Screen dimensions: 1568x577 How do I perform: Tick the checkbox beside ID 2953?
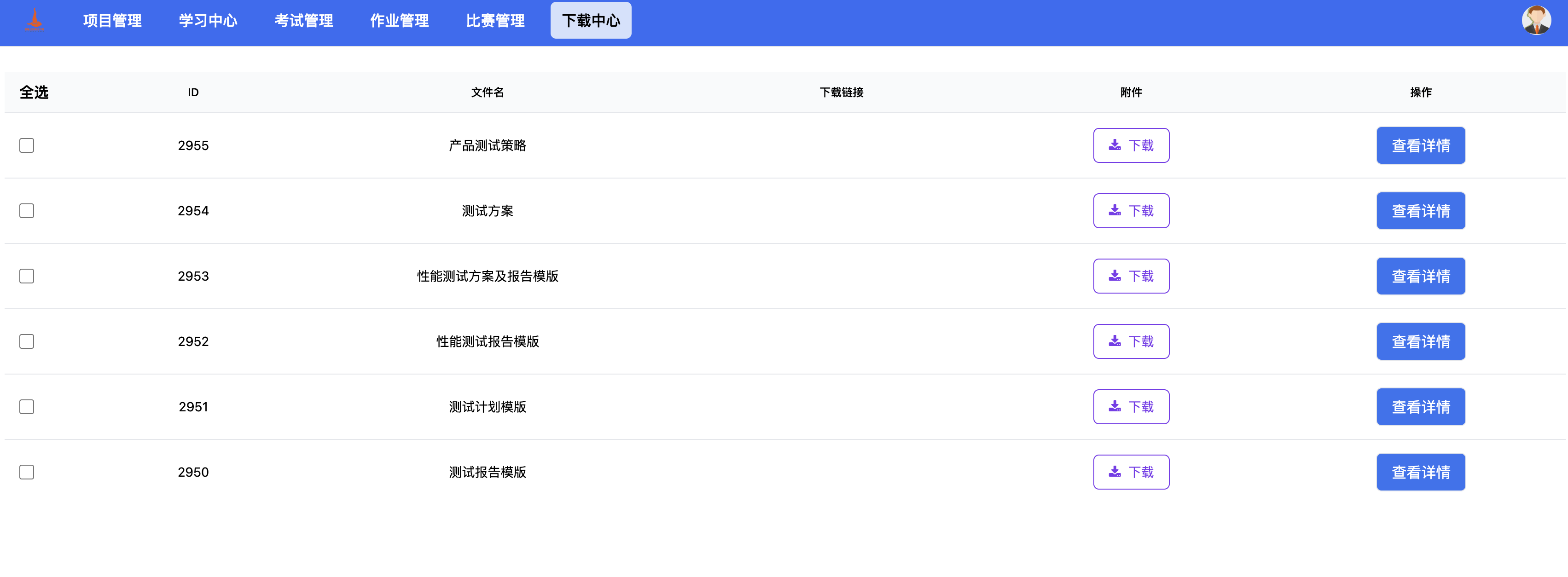pyautogui.click(x=27, y=277)
